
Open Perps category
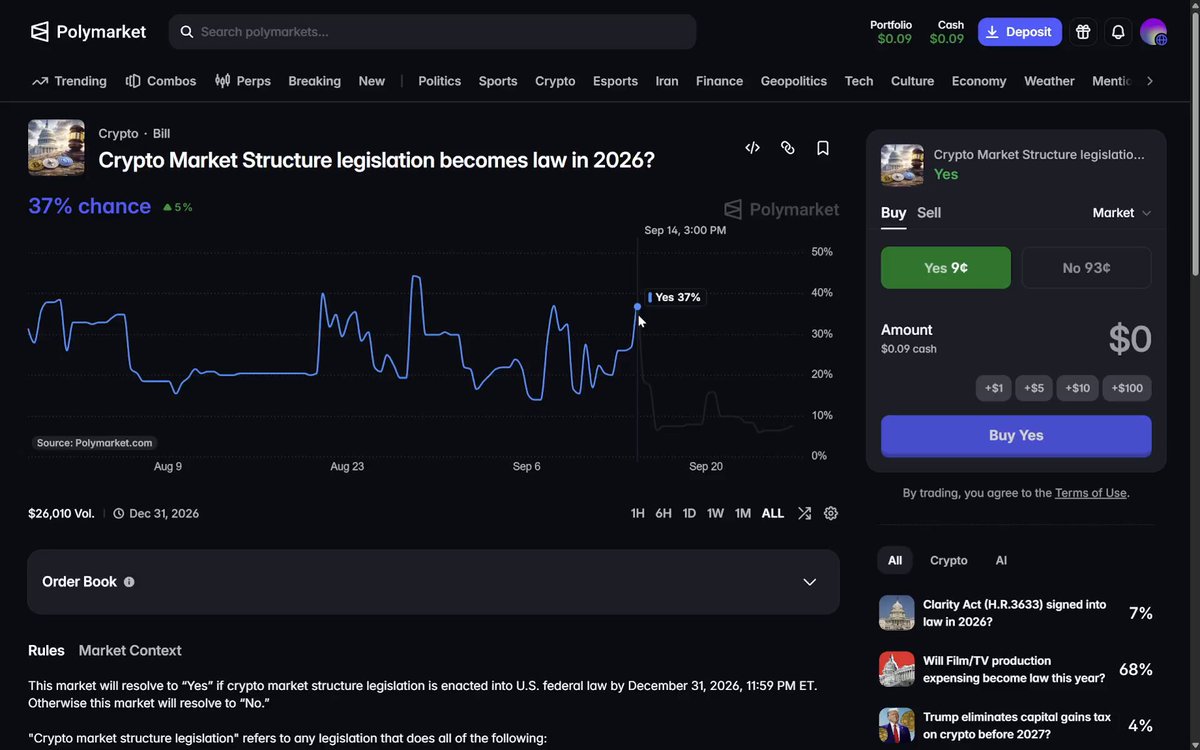243,81
